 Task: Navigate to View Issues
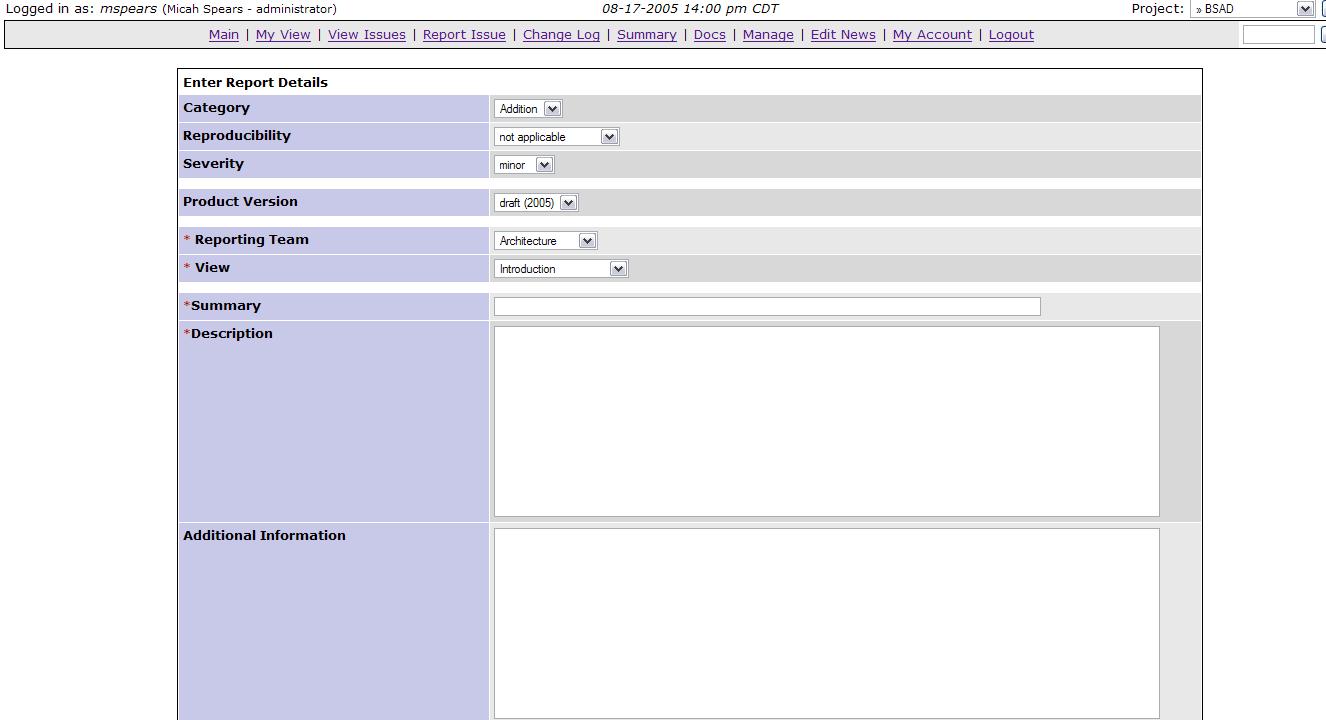point(367,35)
